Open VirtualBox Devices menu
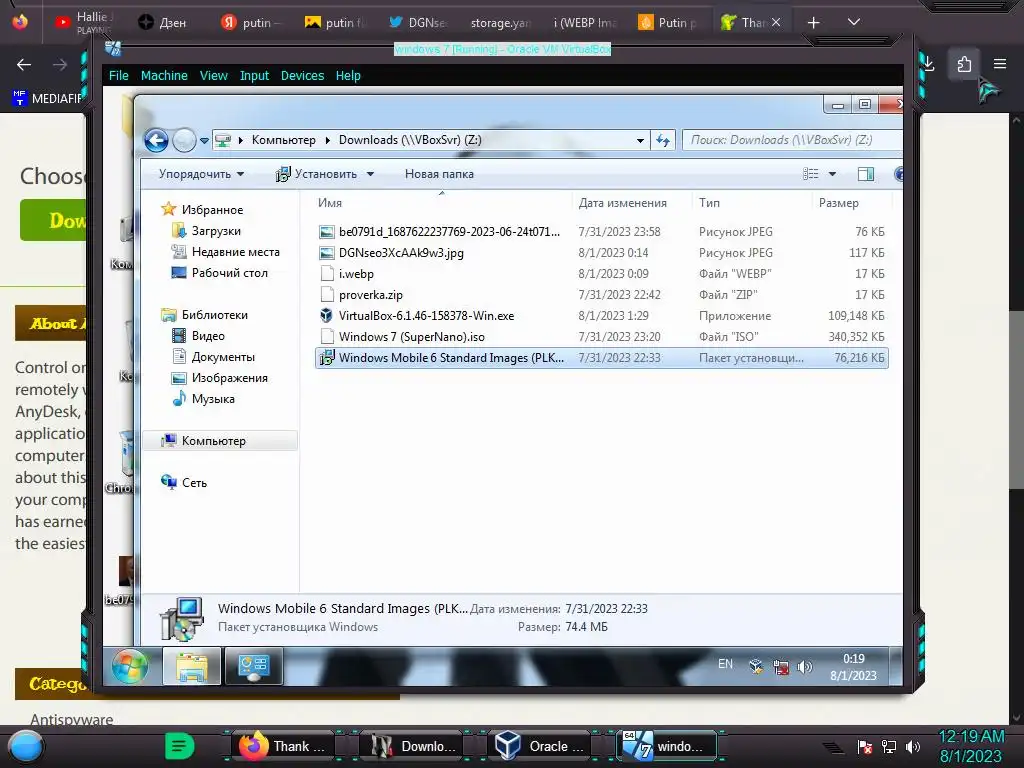Screen dimensions: 1024x768 [x=302, y=76]
